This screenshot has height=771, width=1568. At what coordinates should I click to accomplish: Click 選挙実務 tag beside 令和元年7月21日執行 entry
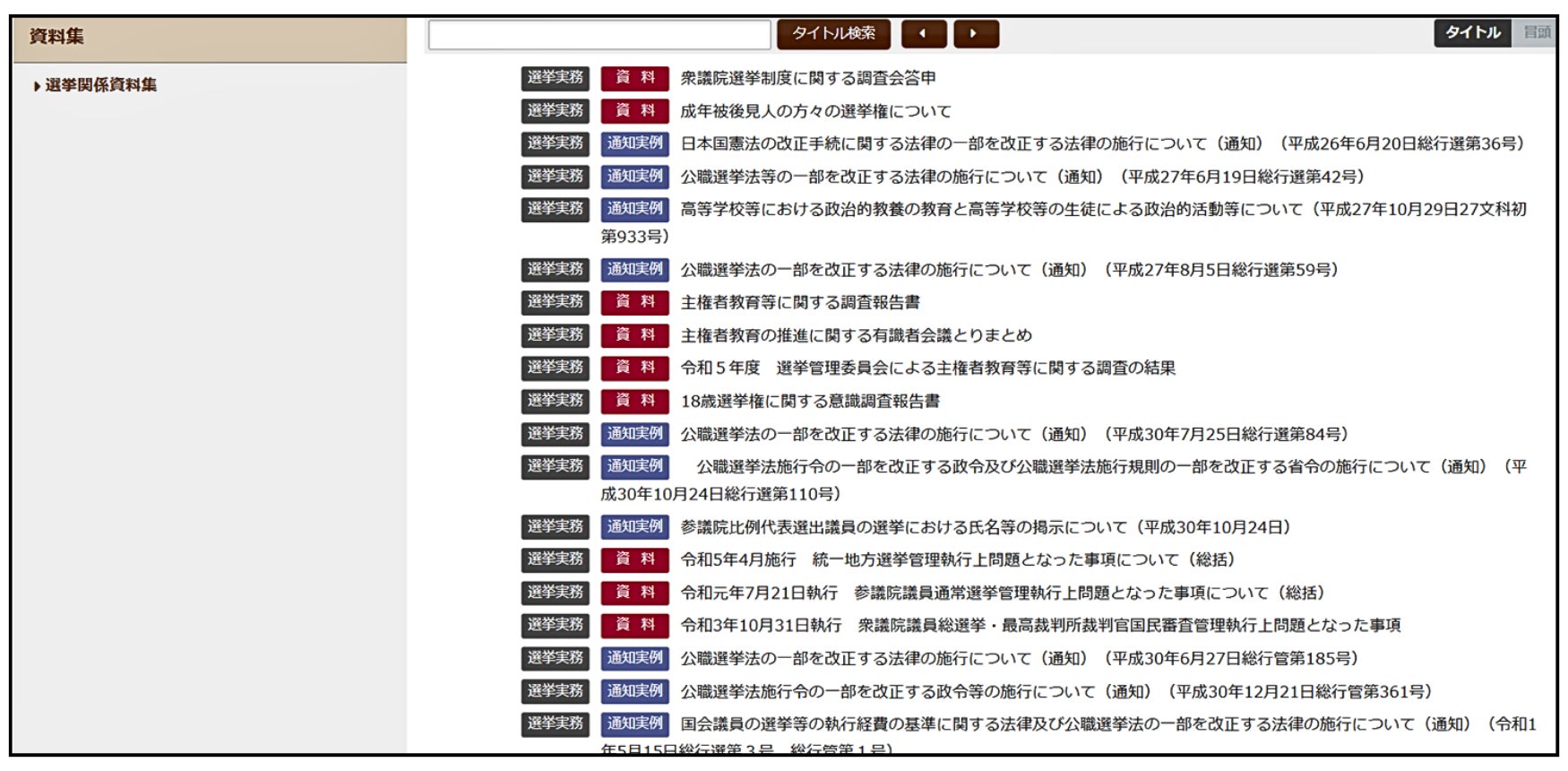coord(556,593)
